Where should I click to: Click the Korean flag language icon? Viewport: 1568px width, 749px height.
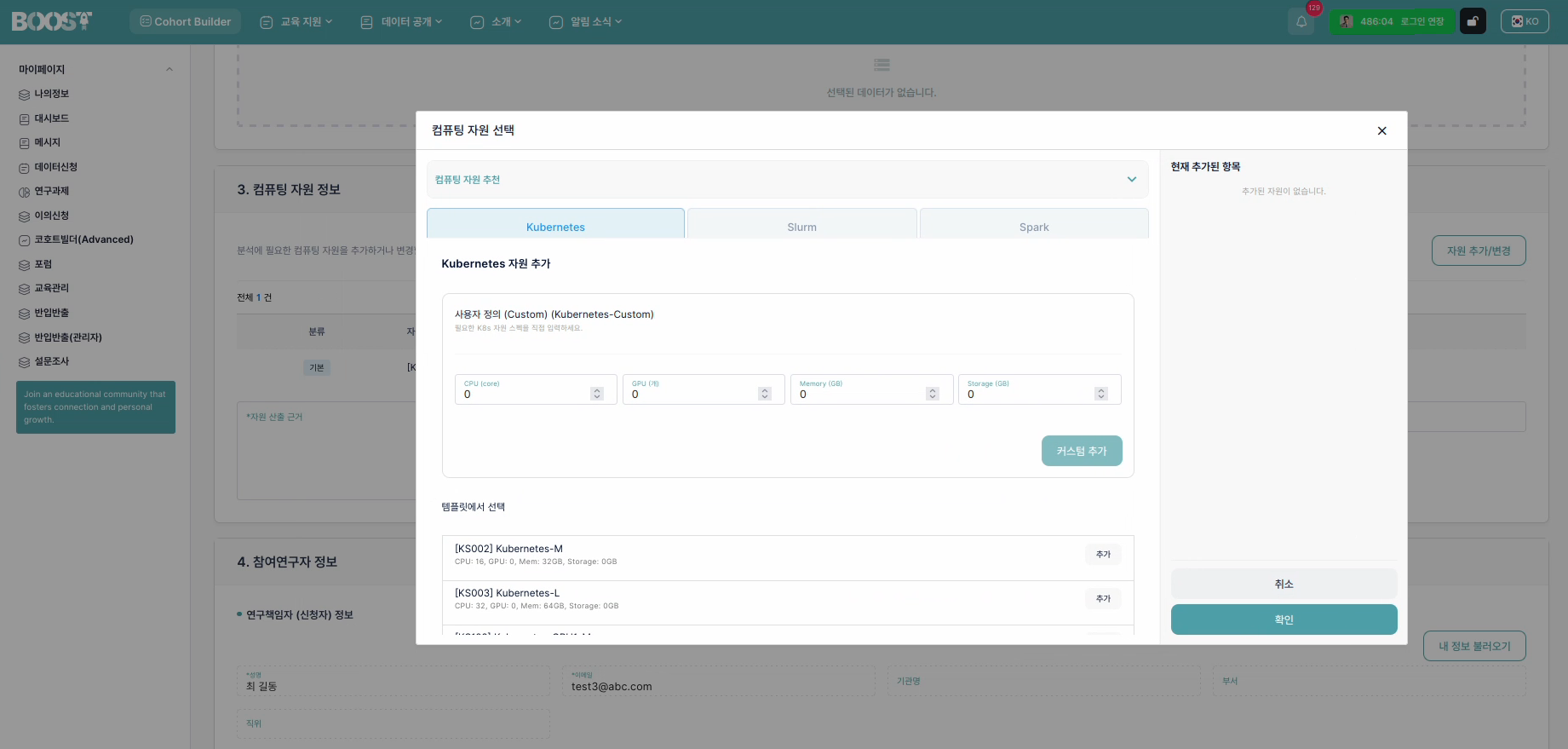[1517, 21]
